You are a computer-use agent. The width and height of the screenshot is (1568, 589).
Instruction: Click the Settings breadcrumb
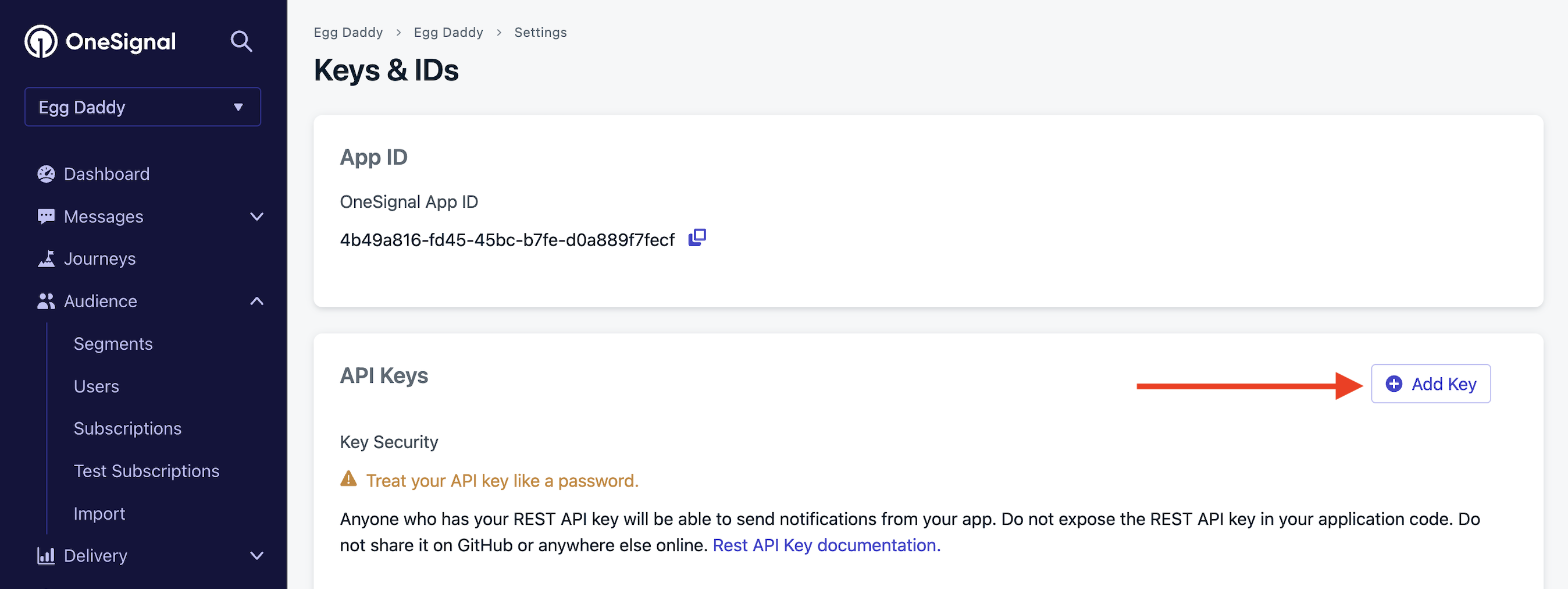click(540, 32)
